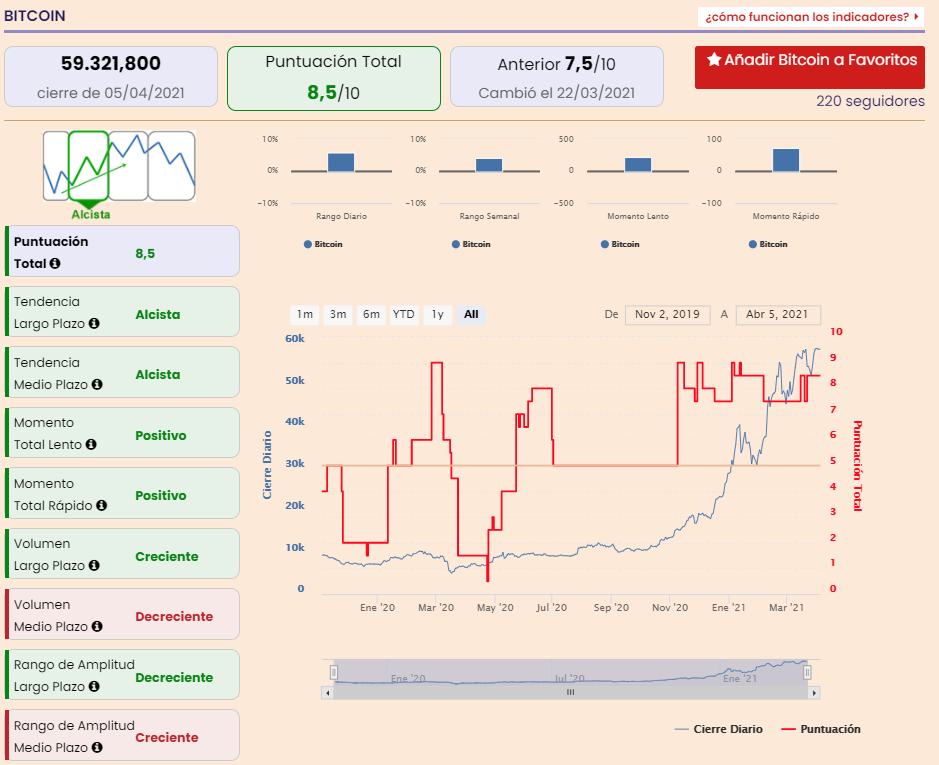
Task: Click info icon for Tendencia Largo Plazo
Action: tap(94, 323)
